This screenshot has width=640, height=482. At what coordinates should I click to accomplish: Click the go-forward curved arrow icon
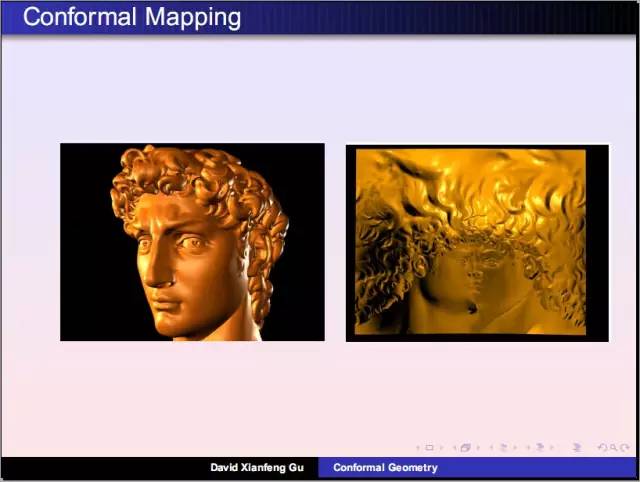coord(624,448)
